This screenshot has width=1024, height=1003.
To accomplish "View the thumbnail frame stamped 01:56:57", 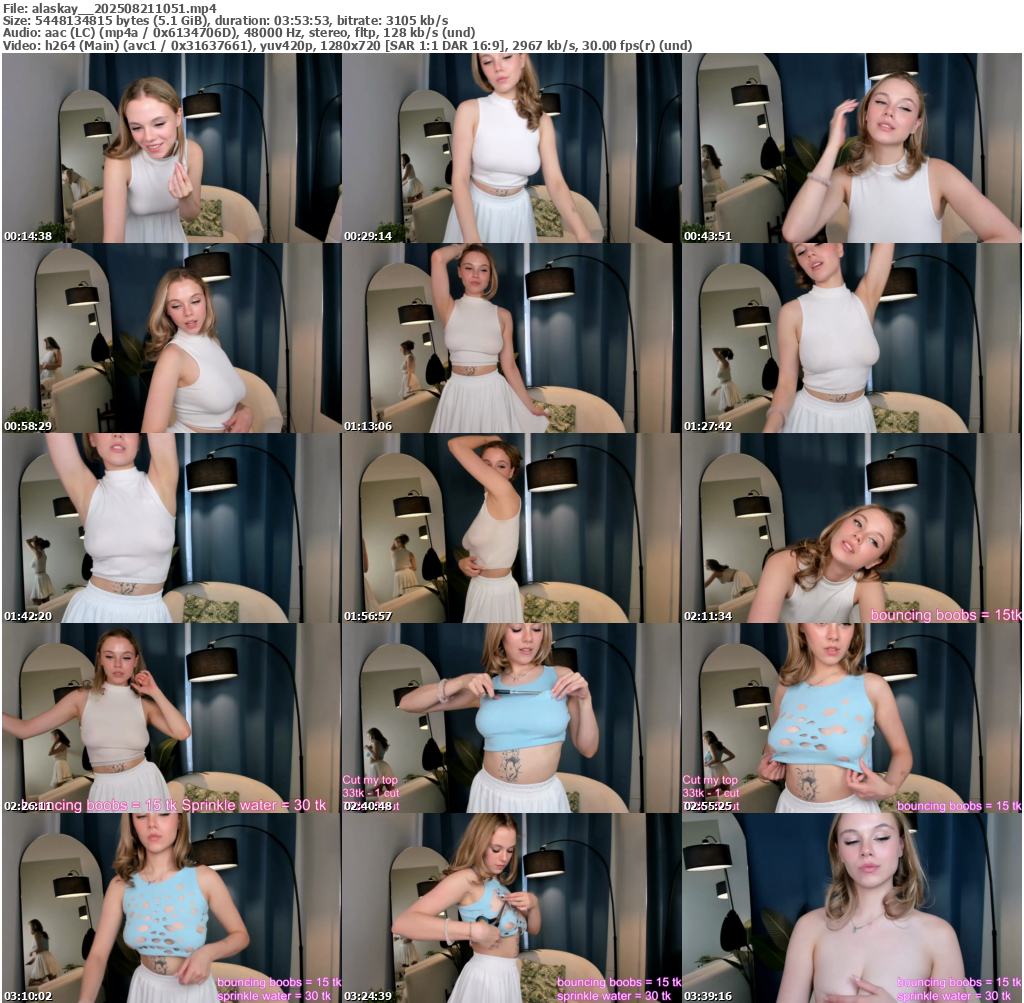I will click(511, 528).
